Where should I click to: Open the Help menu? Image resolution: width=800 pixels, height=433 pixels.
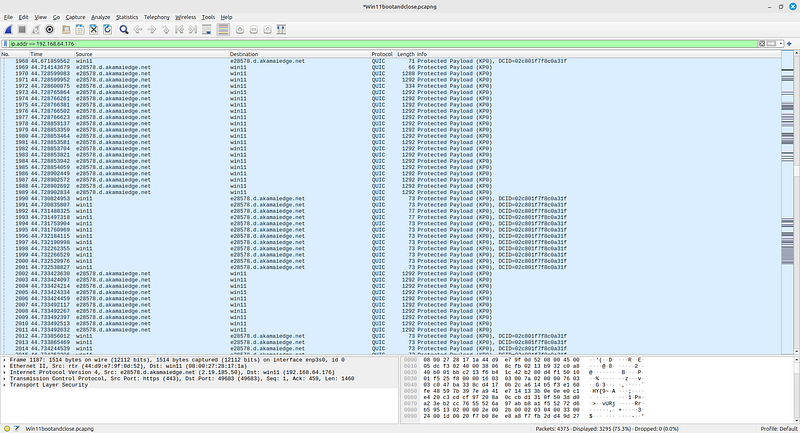(227, 17)
